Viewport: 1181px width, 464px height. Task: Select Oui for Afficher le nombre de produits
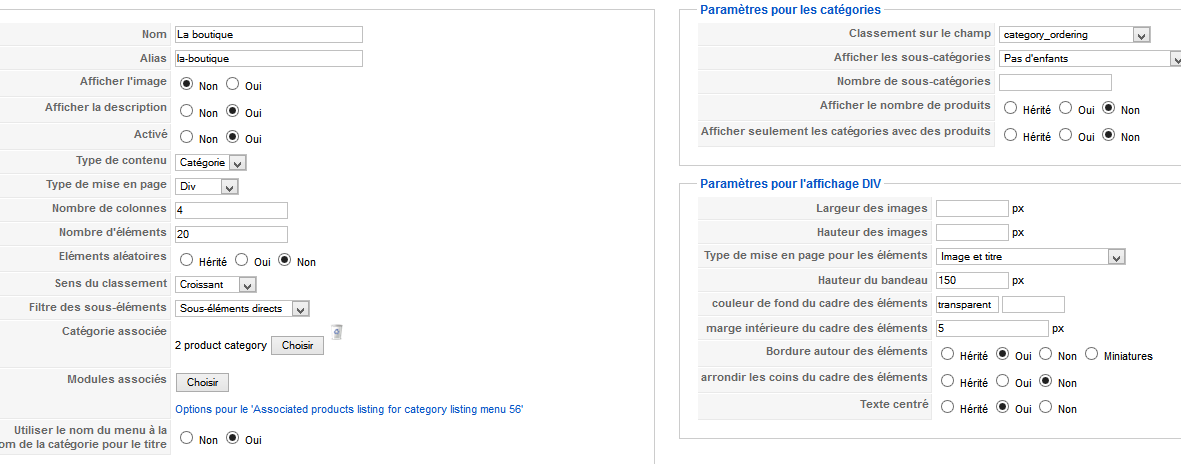coord(1065,108)
